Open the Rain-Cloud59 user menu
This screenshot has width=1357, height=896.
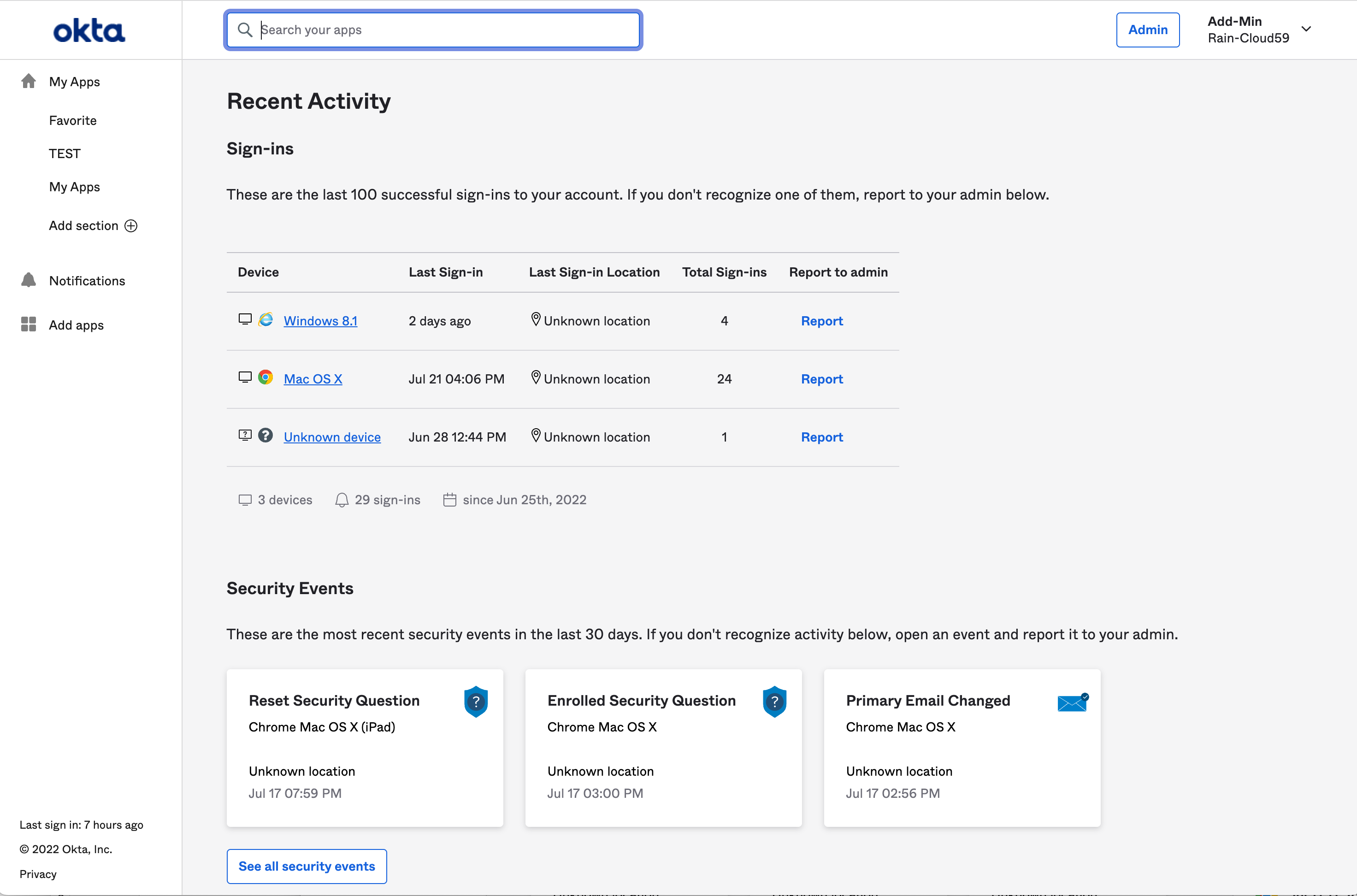(1248, 38)
